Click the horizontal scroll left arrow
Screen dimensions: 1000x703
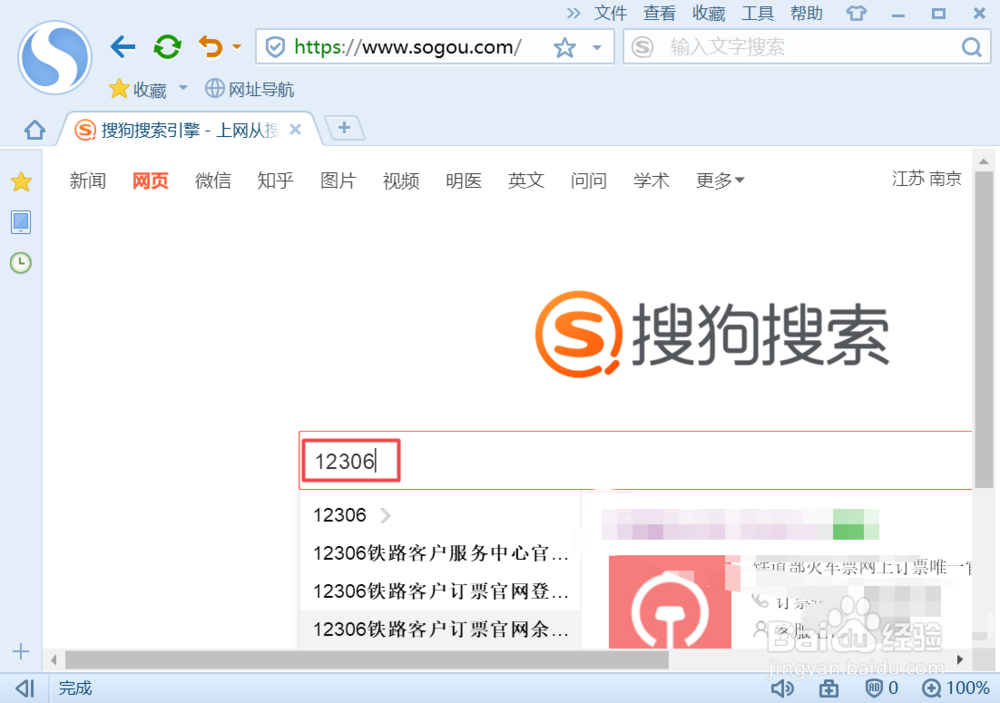[x=54, y=660]
